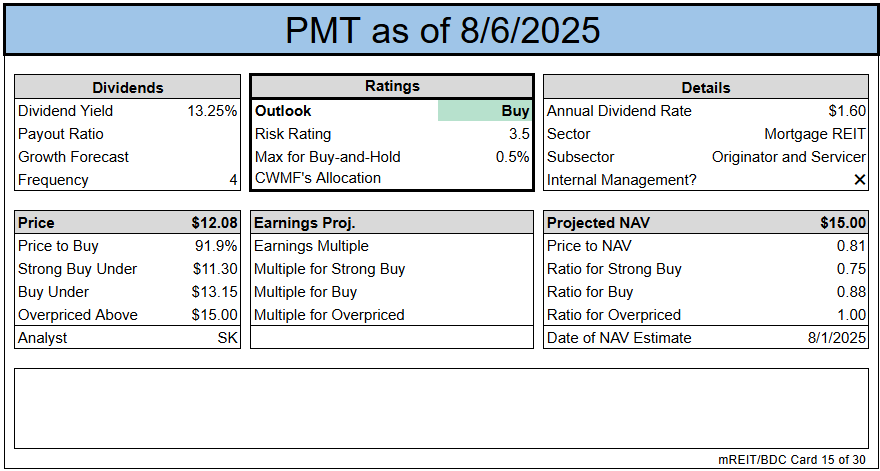The width and height of the screenshot is (880, 471).
Task: Click the empty notes box at bottom
Action: (441, 408)
